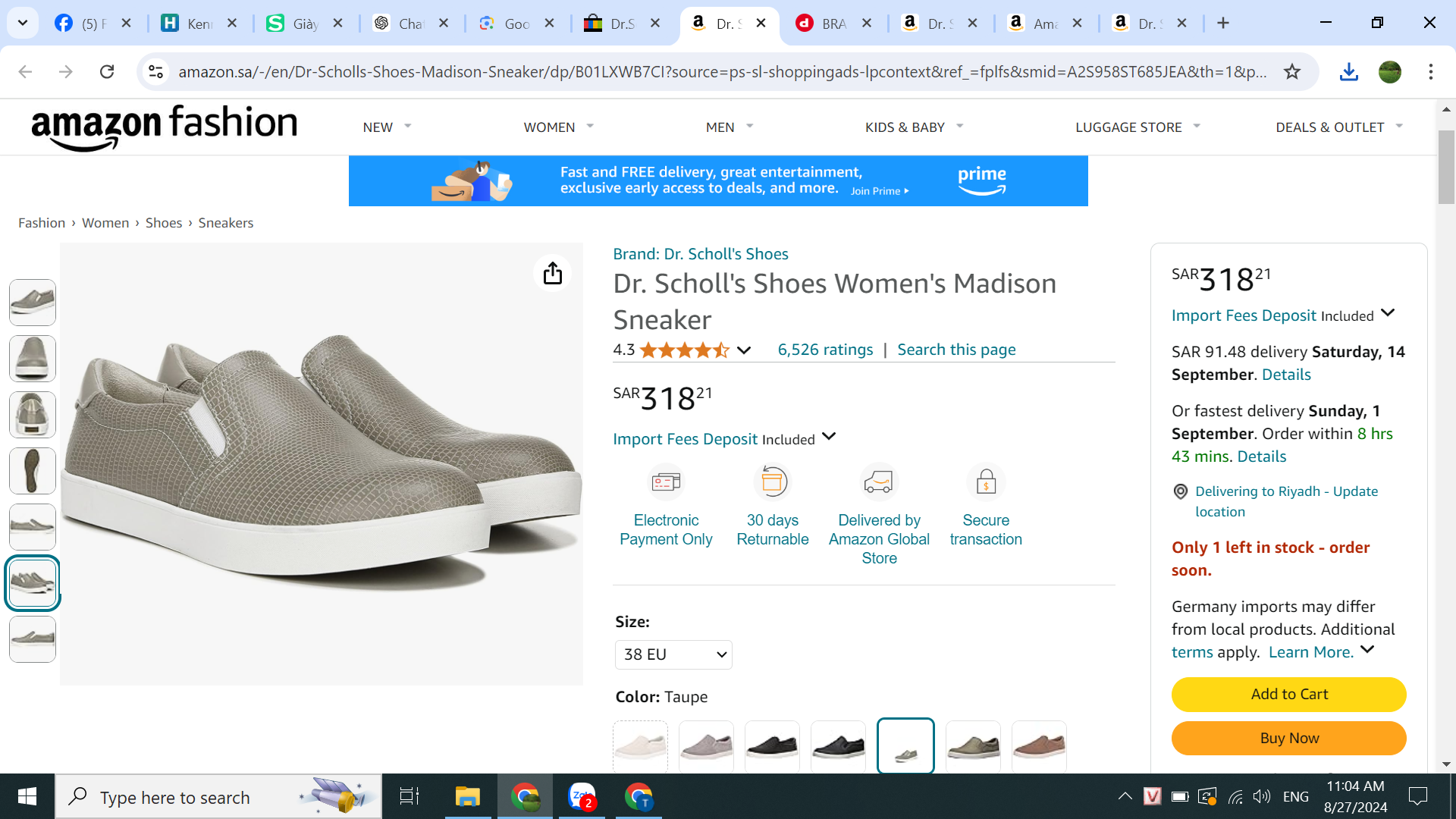Select the brown shoe color swatch
Viewport: 1456px width, 819px height.
(x=1039, y=746)
